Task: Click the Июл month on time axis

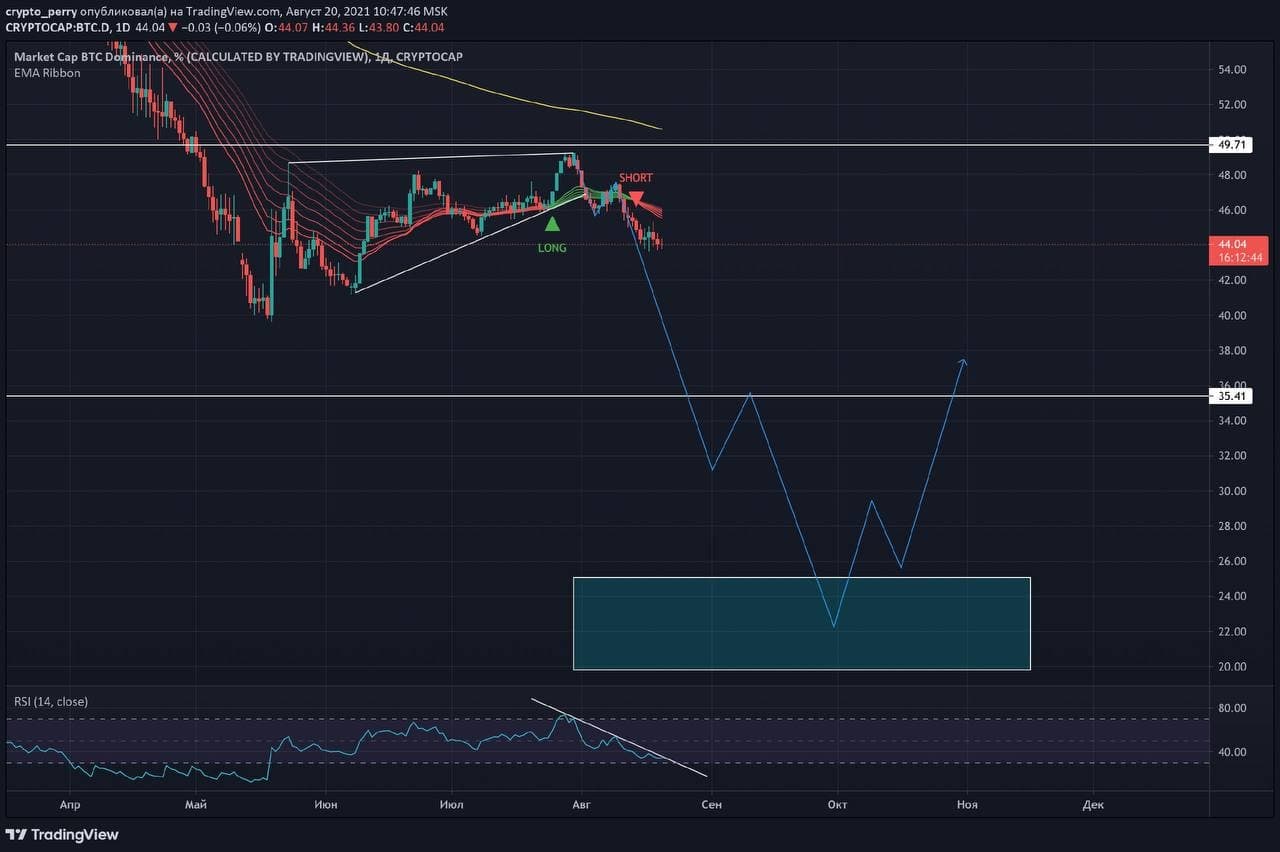Action: click(x=451, y=804)
